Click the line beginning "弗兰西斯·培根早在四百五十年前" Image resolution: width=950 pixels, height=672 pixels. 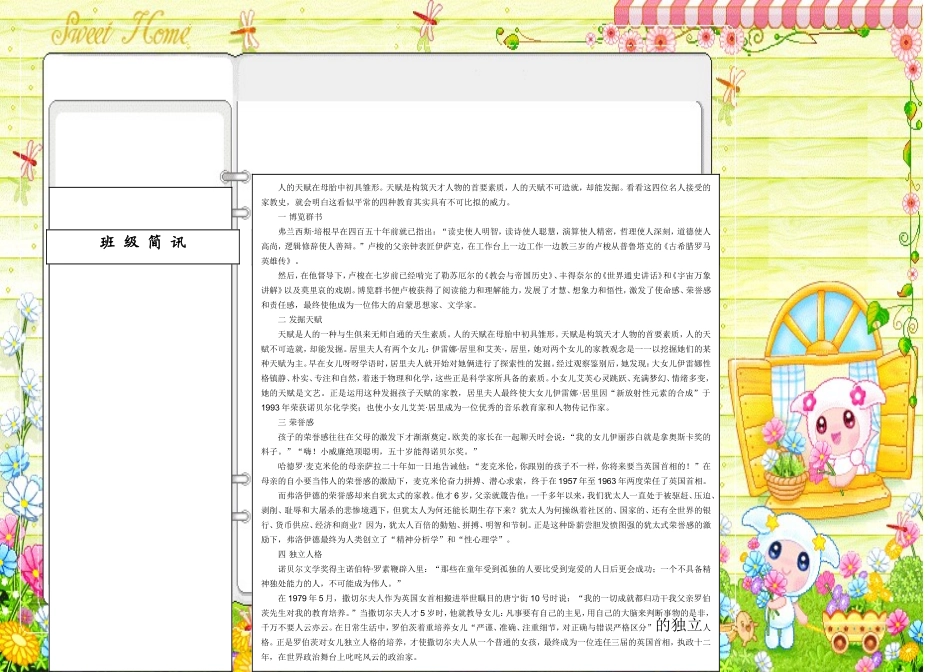(x=494, y=231)
